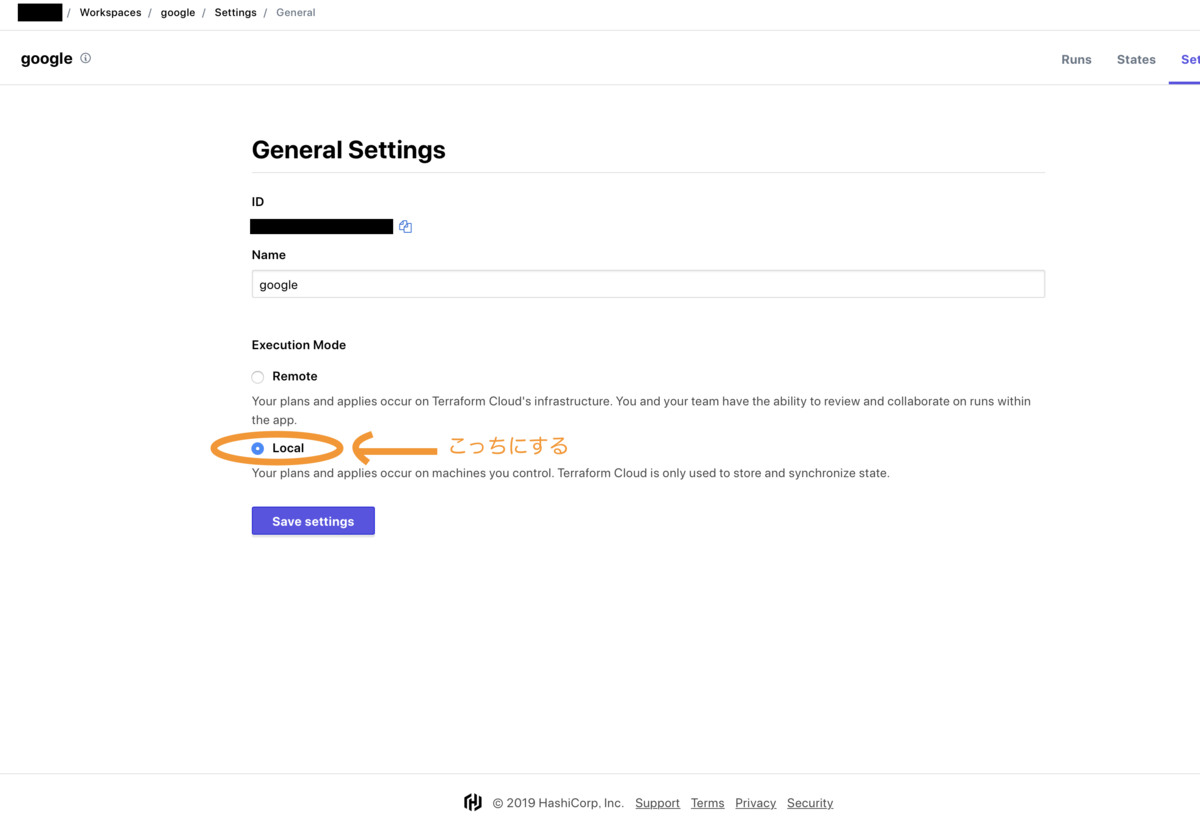
Task: Open Terms link in footer
Action: (x=707, y=803)
